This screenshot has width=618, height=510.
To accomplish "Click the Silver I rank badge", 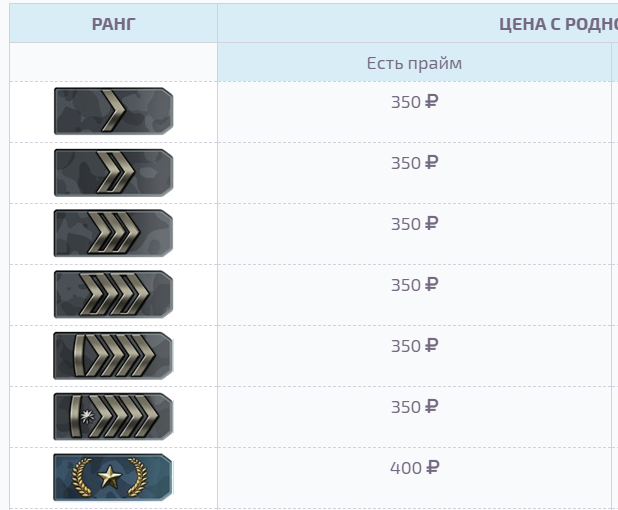I will [x=114, y=111].
